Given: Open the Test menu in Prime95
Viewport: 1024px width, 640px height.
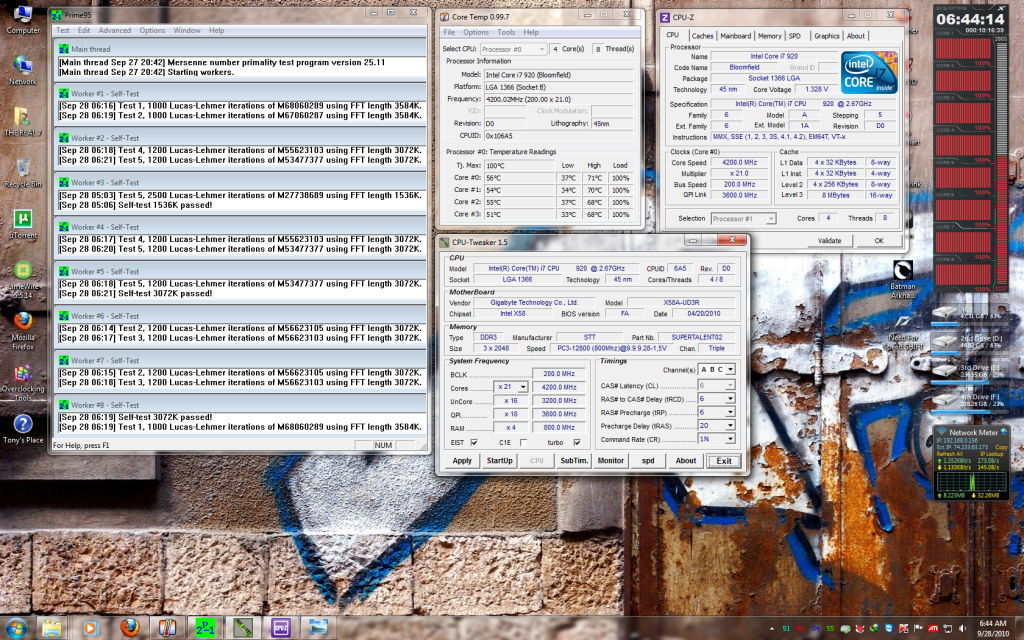Looking at the screenshot, I should [x=63, y=31].
